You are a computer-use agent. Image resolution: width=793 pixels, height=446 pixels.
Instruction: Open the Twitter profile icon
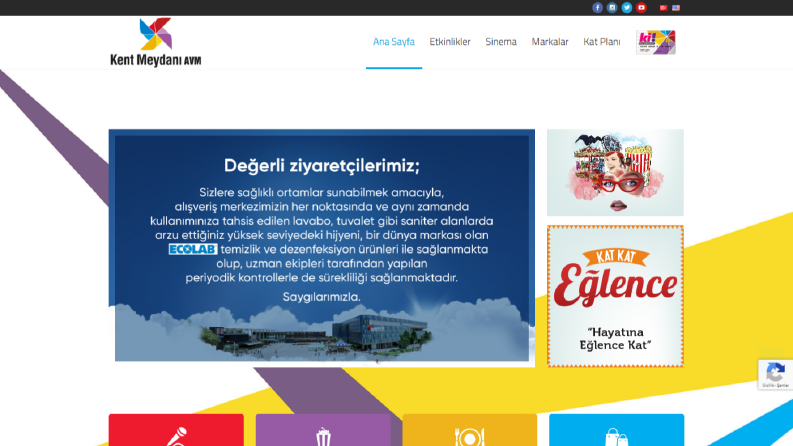pos(627,8)
